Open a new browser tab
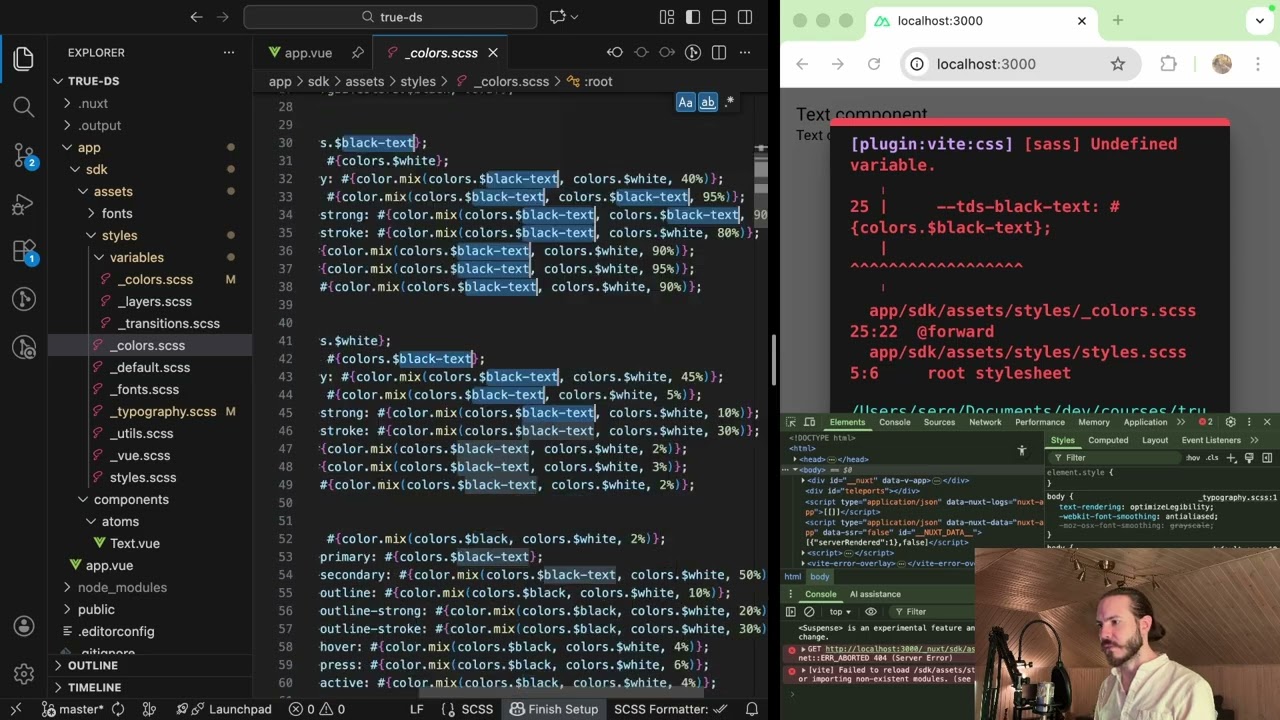This screenshot has height=720, width=1280. coord(1118,20)
